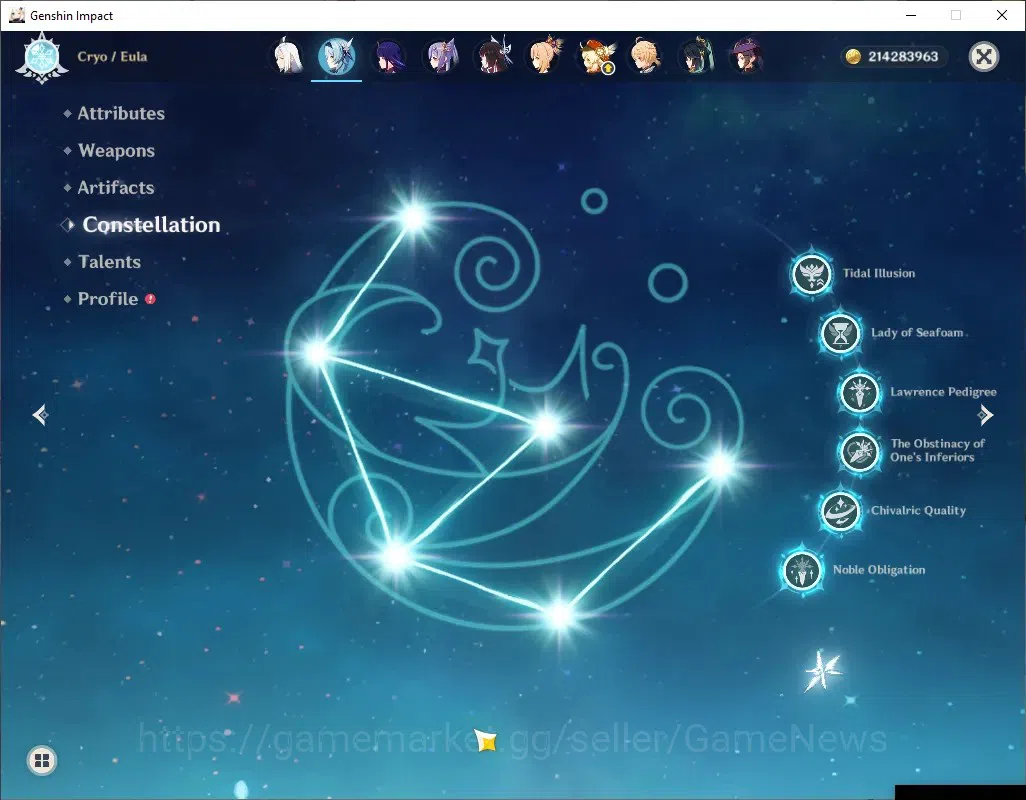
Task: Select Keqing's lilac twin-tail portrait
Action: pyautogui.click(x=441, y=56)
